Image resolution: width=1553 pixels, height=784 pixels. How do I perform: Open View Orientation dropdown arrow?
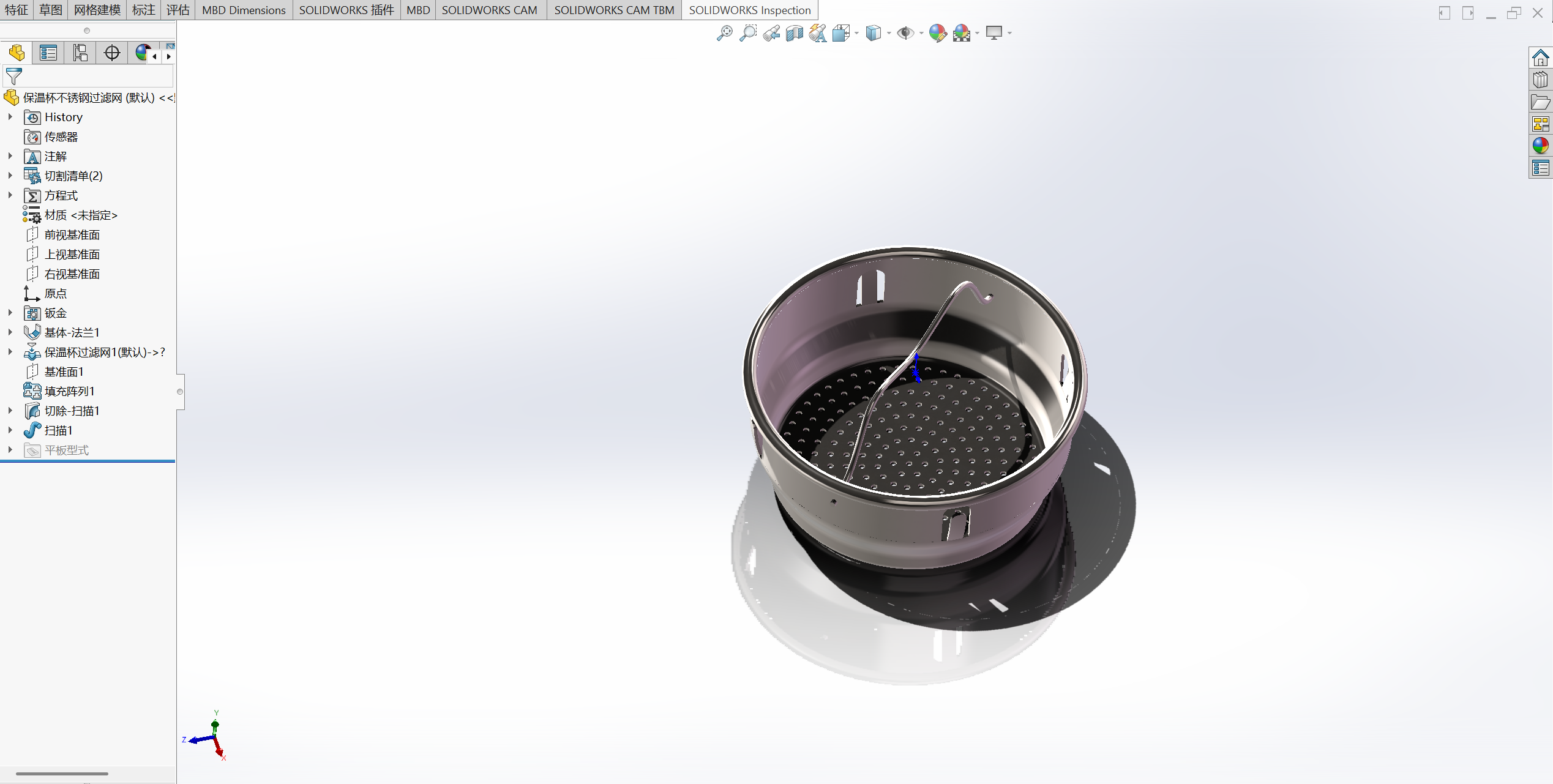[x=856, y=34]
